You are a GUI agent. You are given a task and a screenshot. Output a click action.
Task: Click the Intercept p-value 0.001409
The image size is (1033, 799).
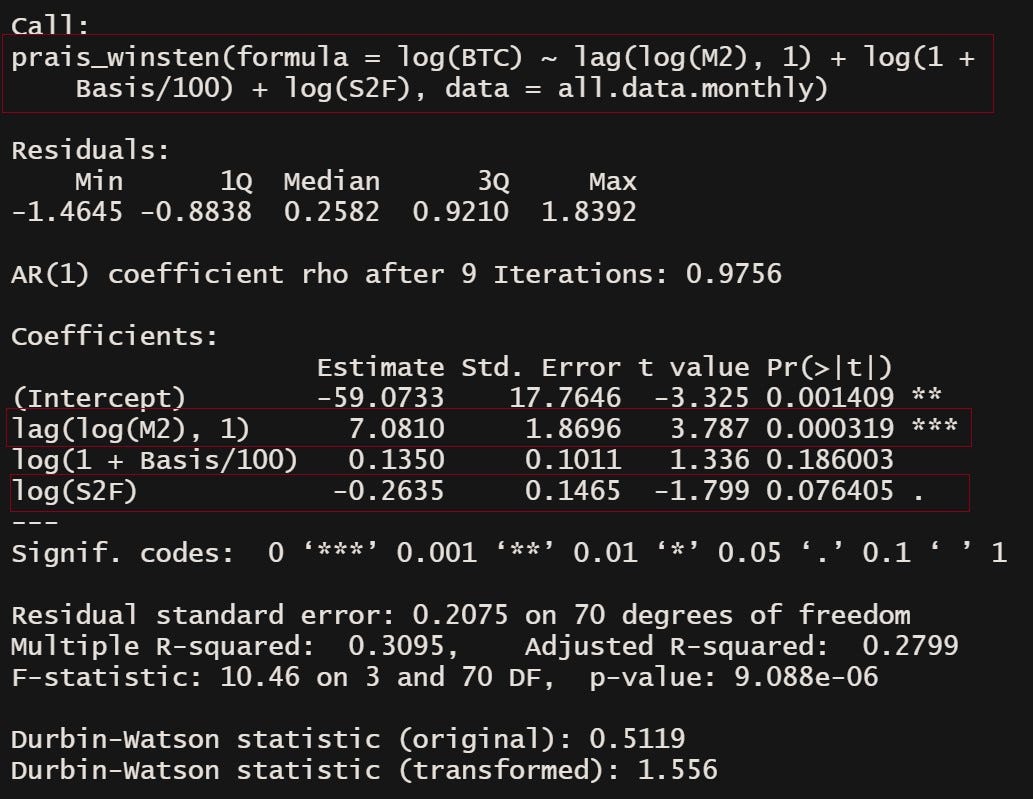[x=830, y=398]
